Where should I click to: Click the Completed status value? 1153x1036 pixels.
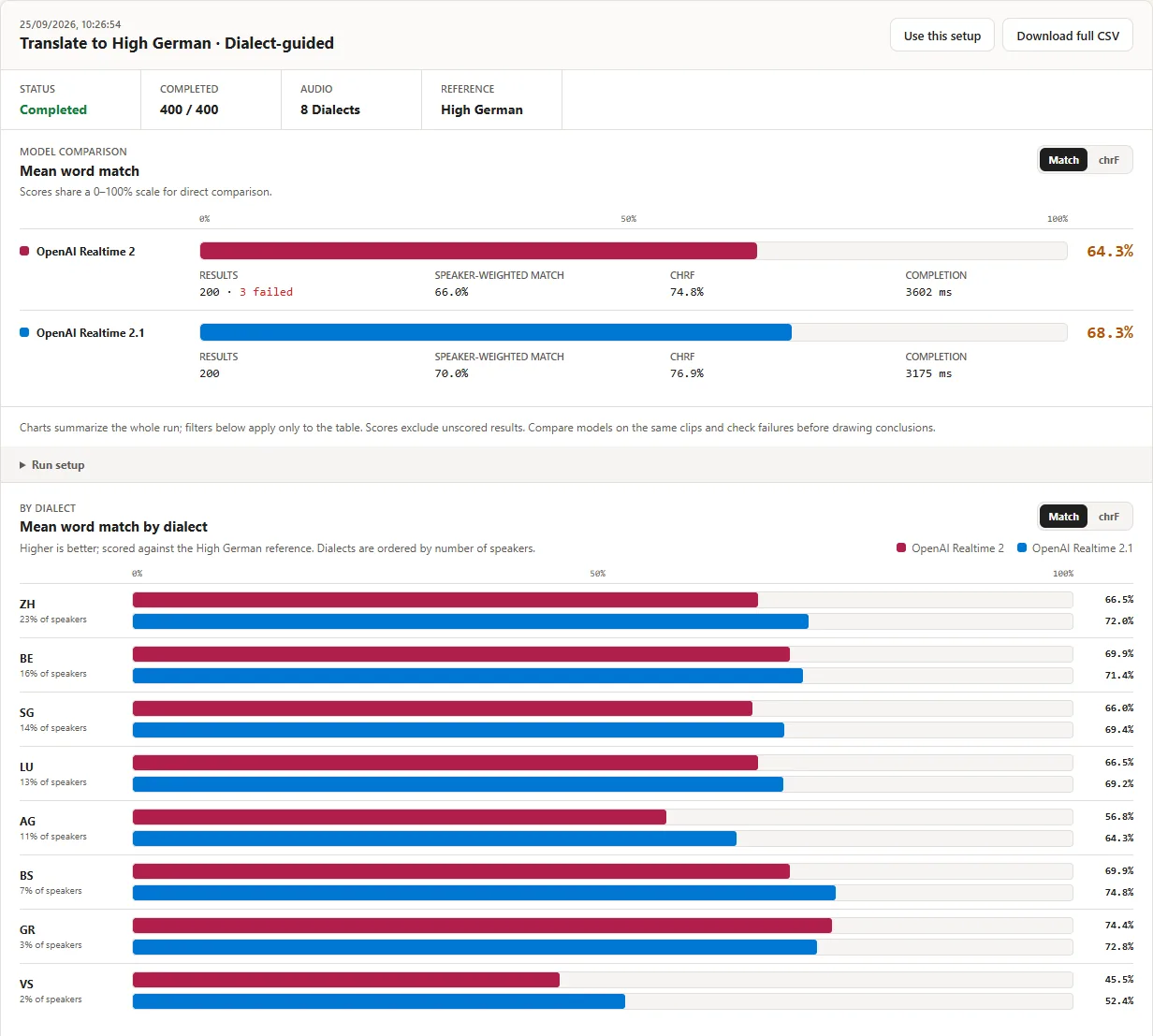[53, 109]
